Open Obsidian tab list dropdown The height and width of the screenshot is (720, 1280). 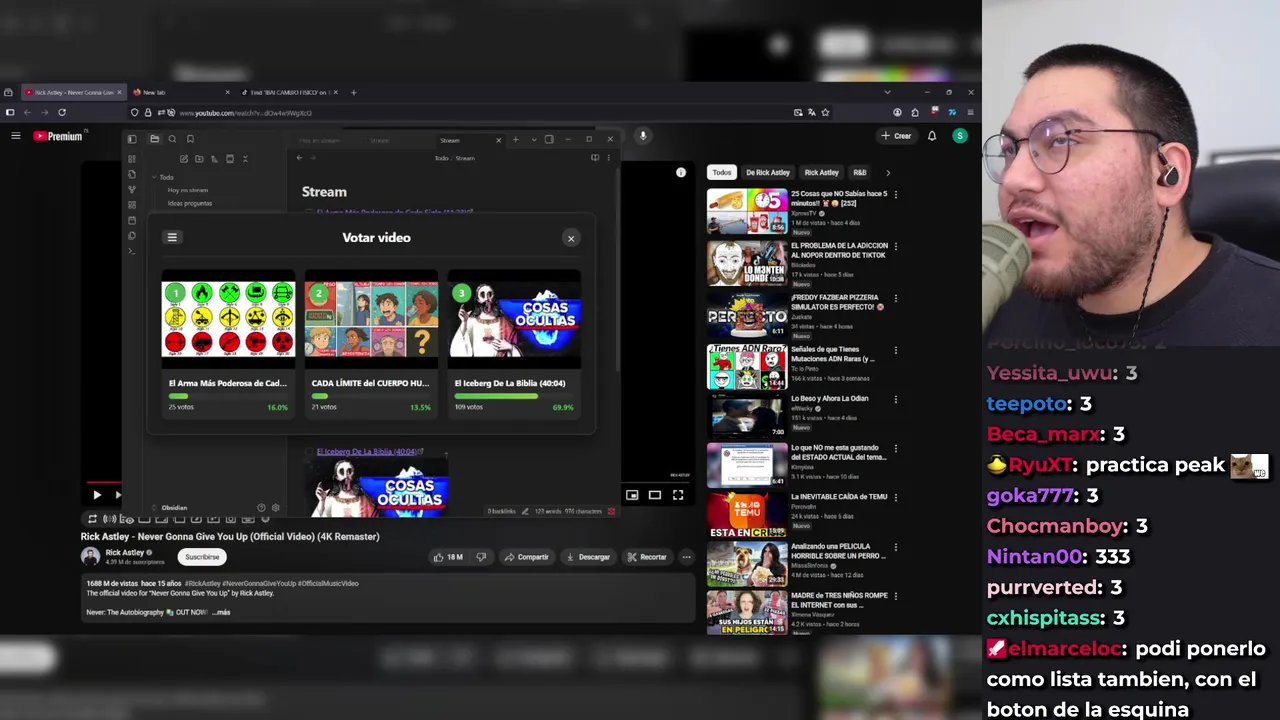click(x=534, y=139)
